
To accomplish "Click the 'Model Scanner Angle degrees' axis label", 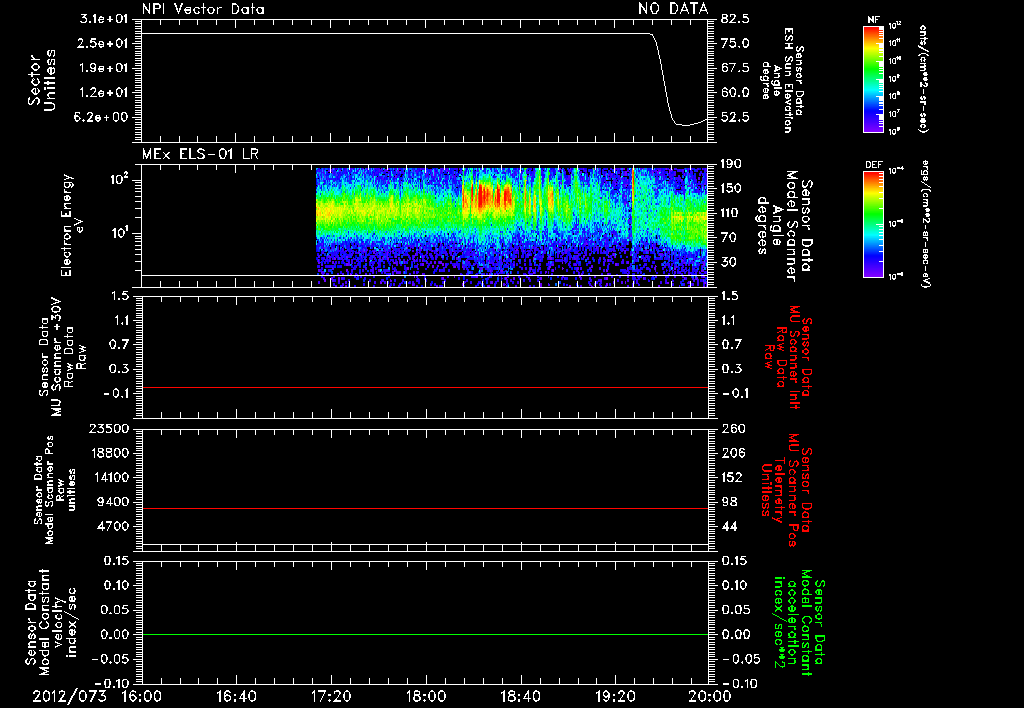I will point(783,225).
